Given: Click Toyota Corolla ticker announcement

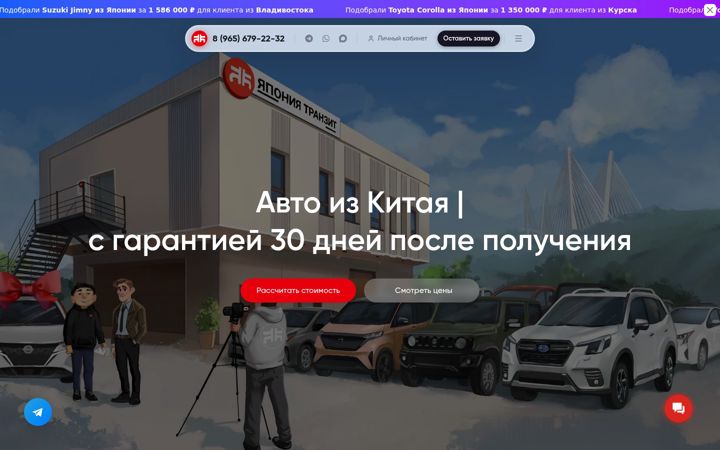Looking at the screenshot, I should point(491,10).
